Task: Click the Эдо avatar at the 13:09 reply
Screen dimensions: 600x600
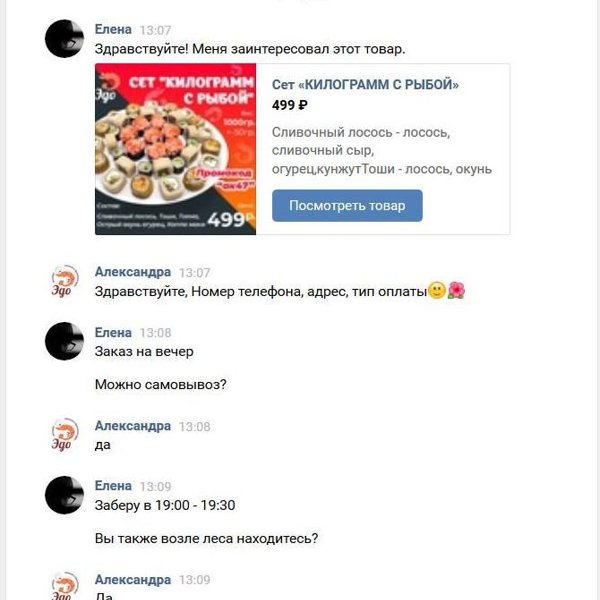Action: pyautogui.click(x=64, y=585)
